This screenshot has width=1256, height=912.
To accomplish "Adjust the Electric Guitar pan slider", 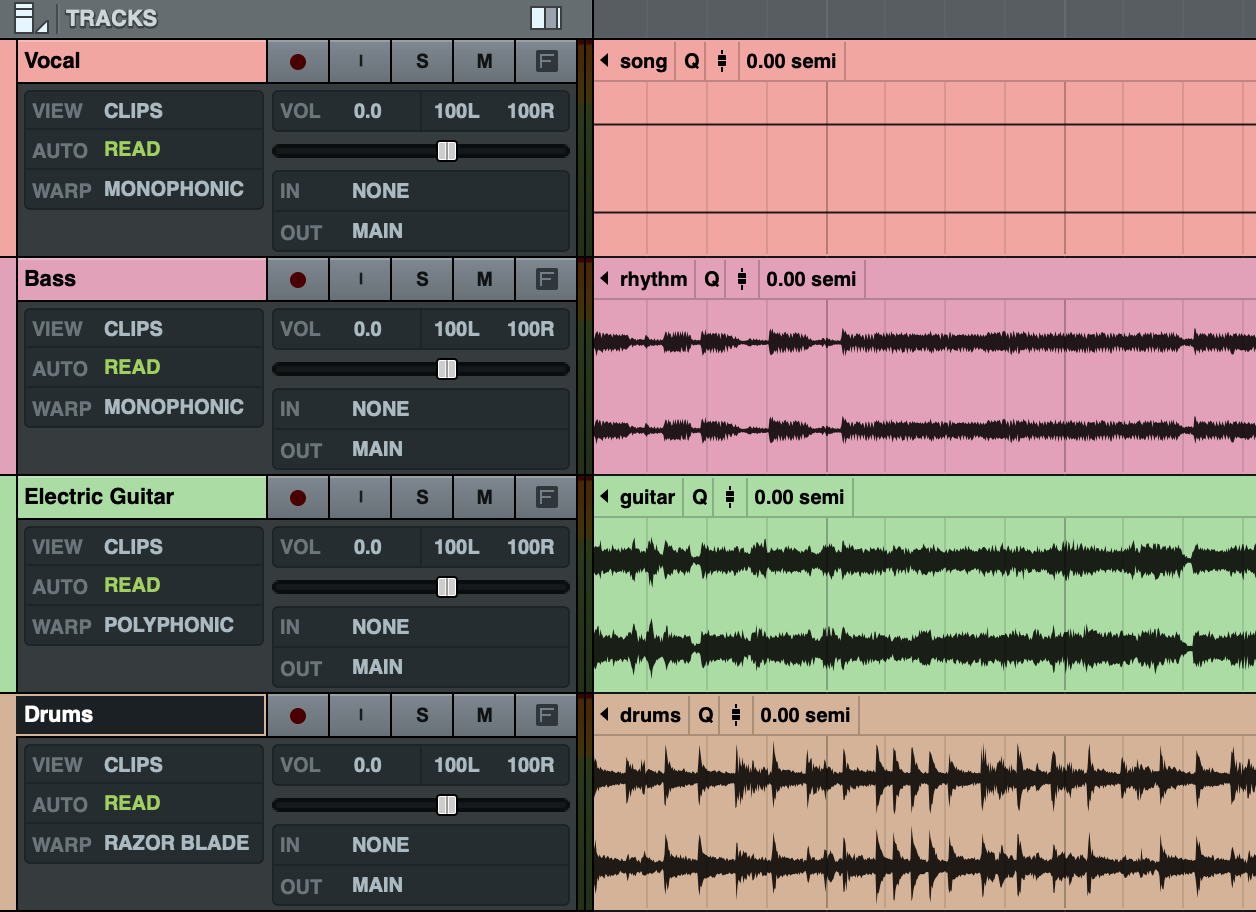I will pos(447,587).
